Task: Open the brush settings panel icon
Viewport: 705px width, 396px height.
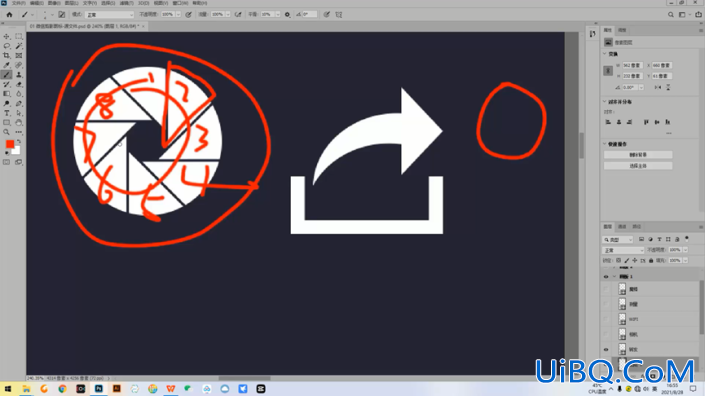Action: tap(62, 14)
